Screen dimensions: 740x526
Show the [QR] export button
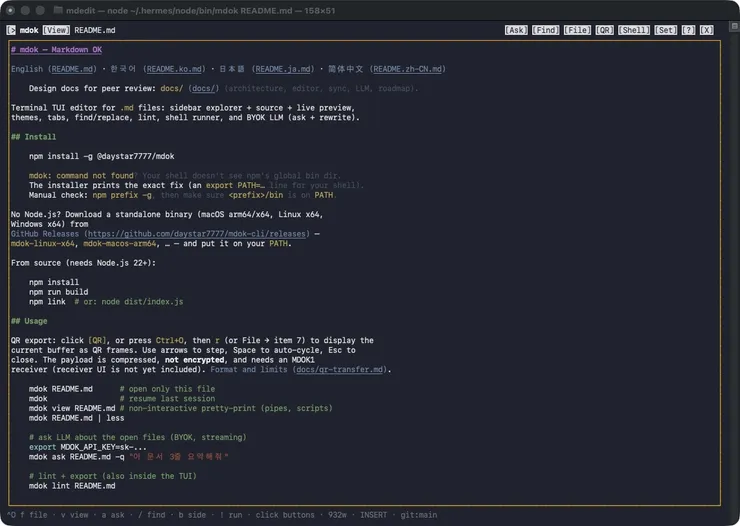(605, 30)
